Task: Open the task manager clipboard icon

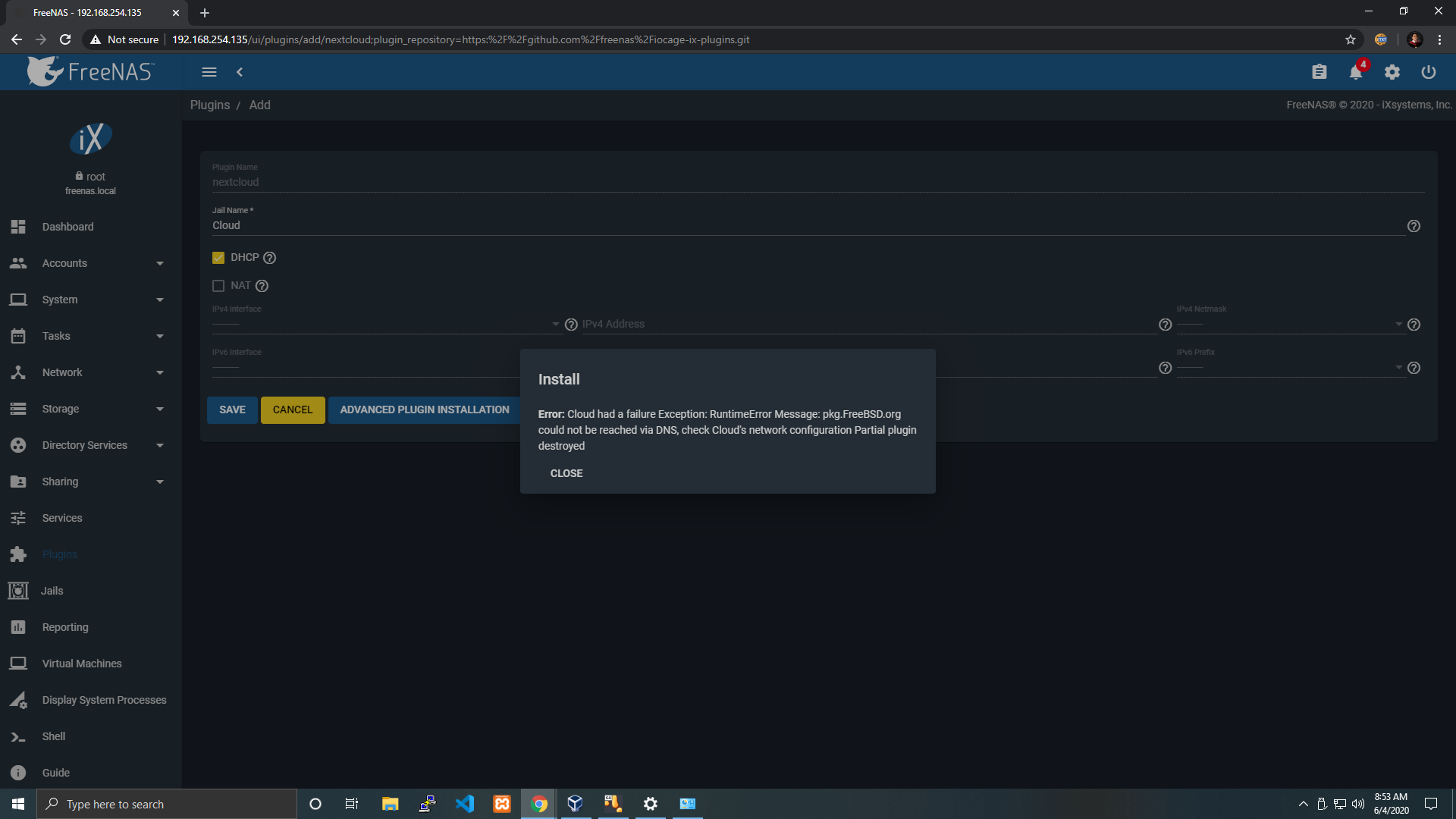Action: click(x=1319, y=72)
